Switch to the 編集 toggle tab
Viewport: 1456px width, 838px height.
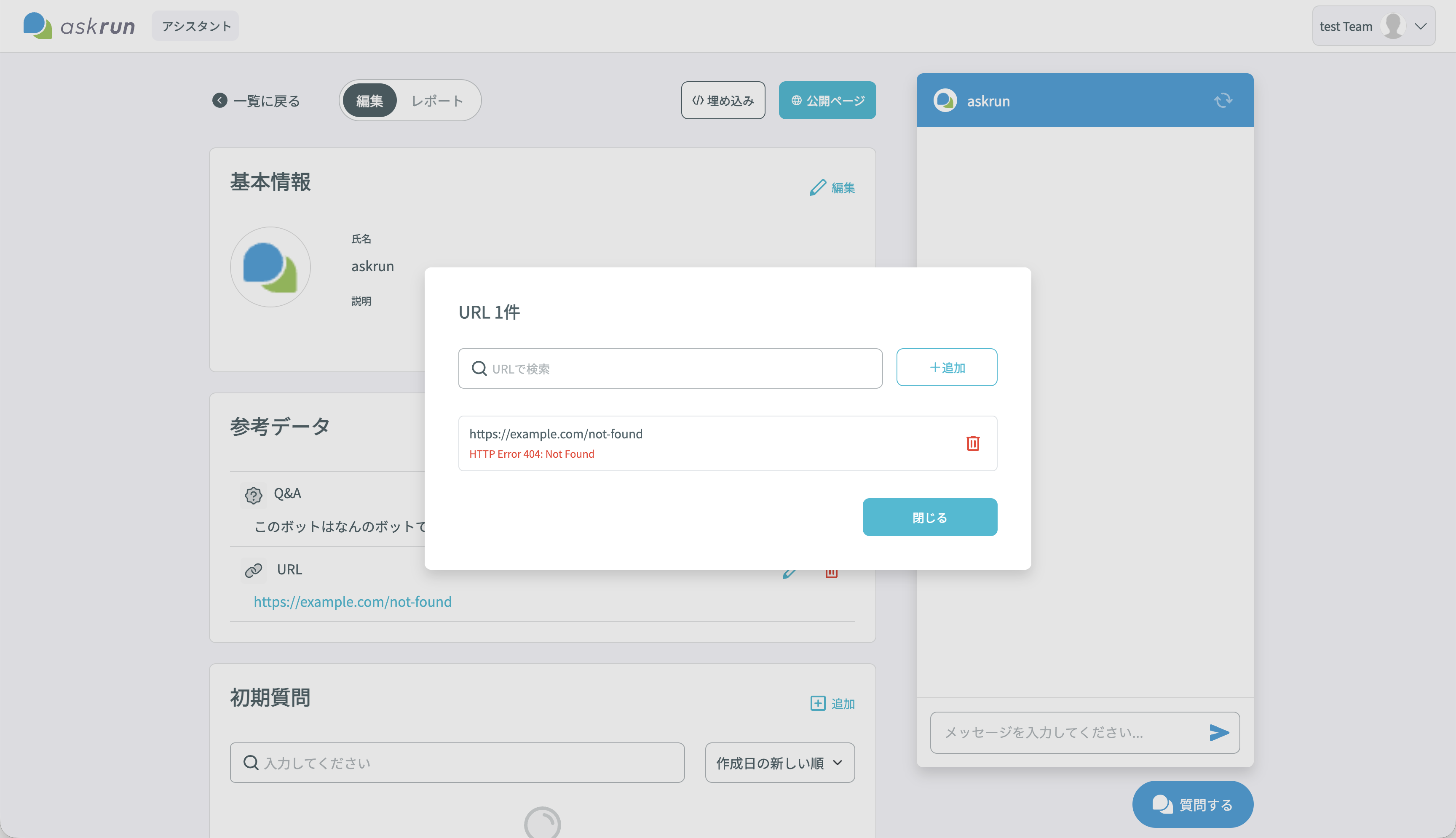point(369,101)
